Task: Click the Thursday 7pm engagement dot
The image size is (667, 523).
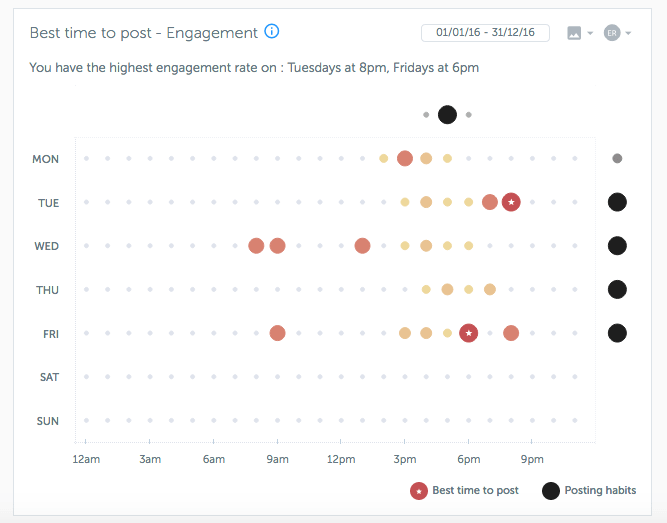Action: (490, 290)
